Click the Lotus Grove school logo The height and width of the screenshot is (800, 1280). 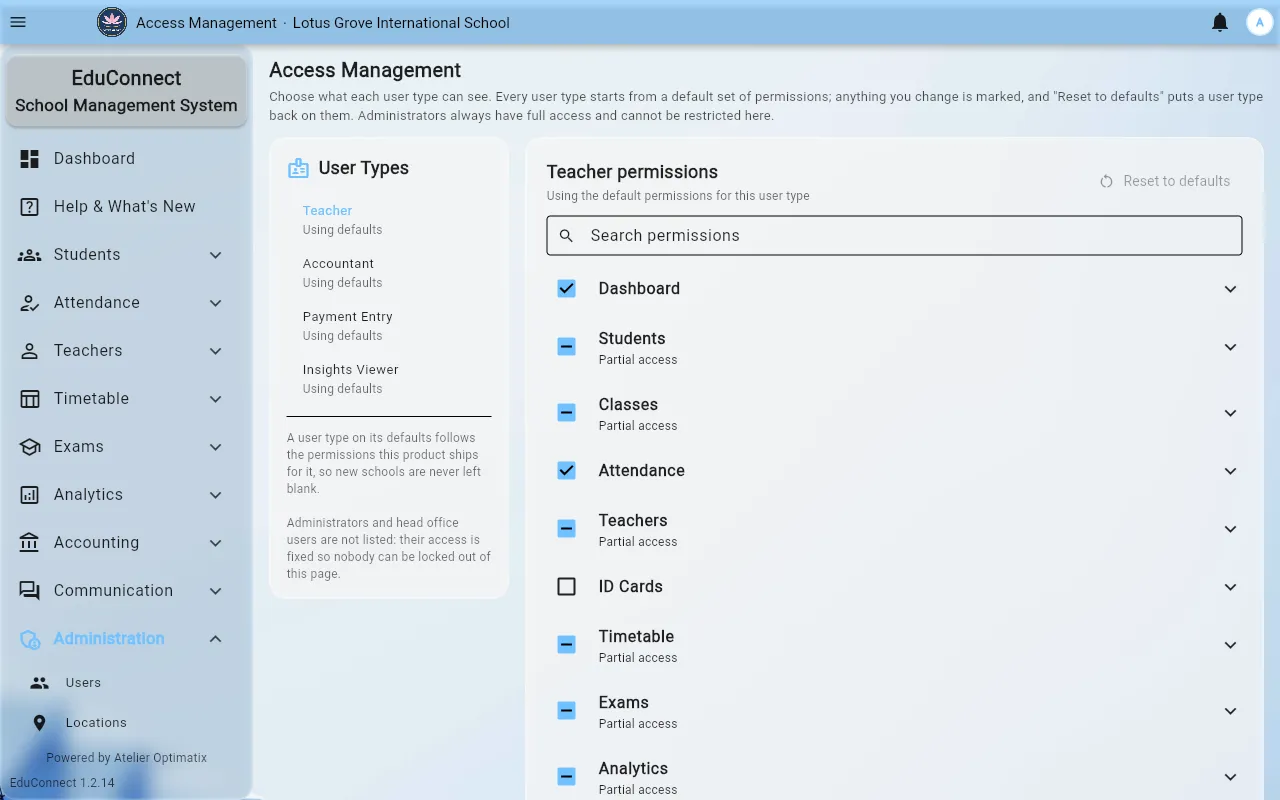(x=112, y=22)
